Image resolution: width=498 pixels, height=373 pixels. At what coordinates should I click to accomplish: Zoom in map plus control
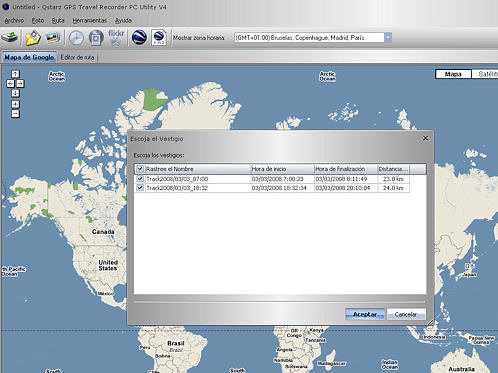tap(15, 104)
